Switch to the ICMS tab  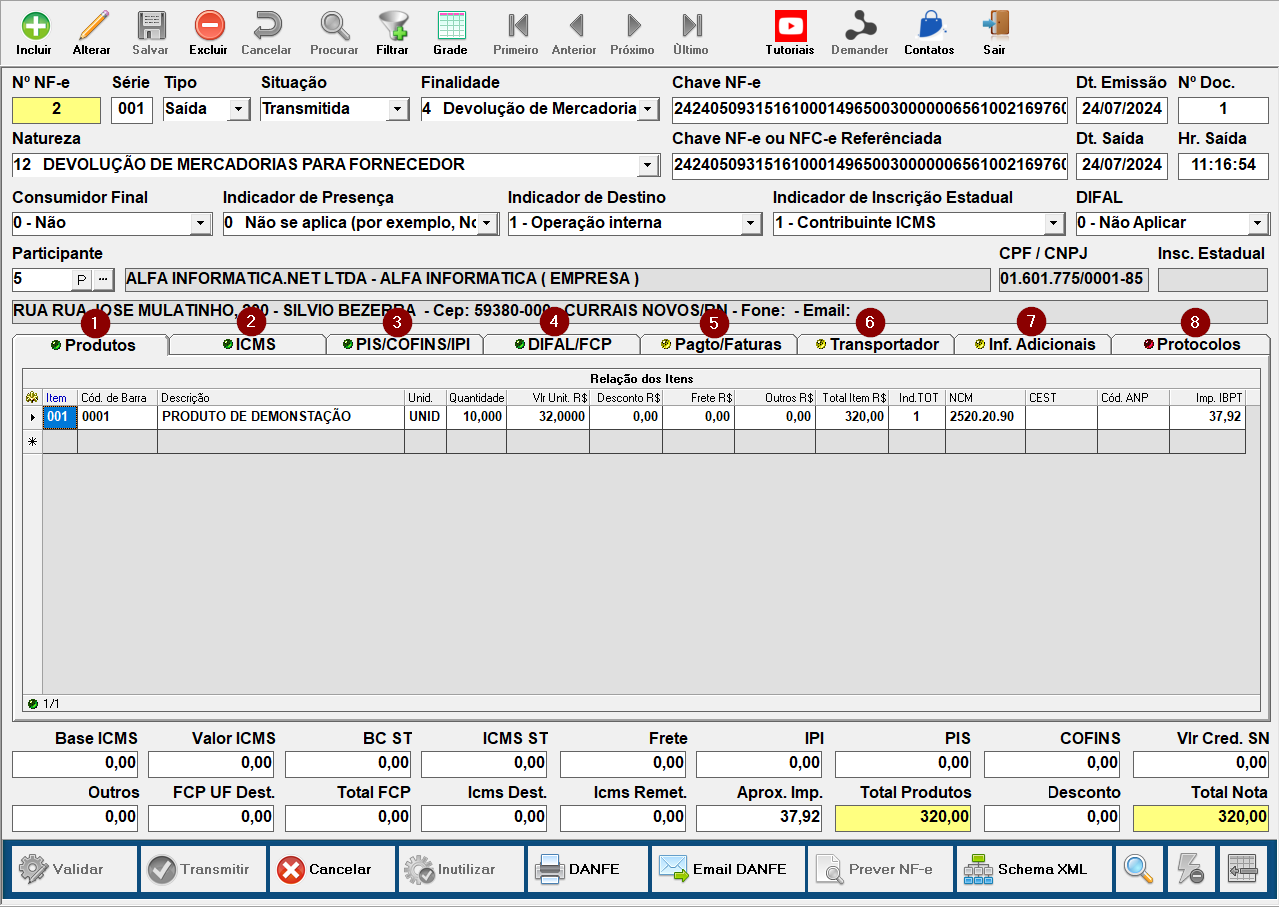click(x=248, y=345)
